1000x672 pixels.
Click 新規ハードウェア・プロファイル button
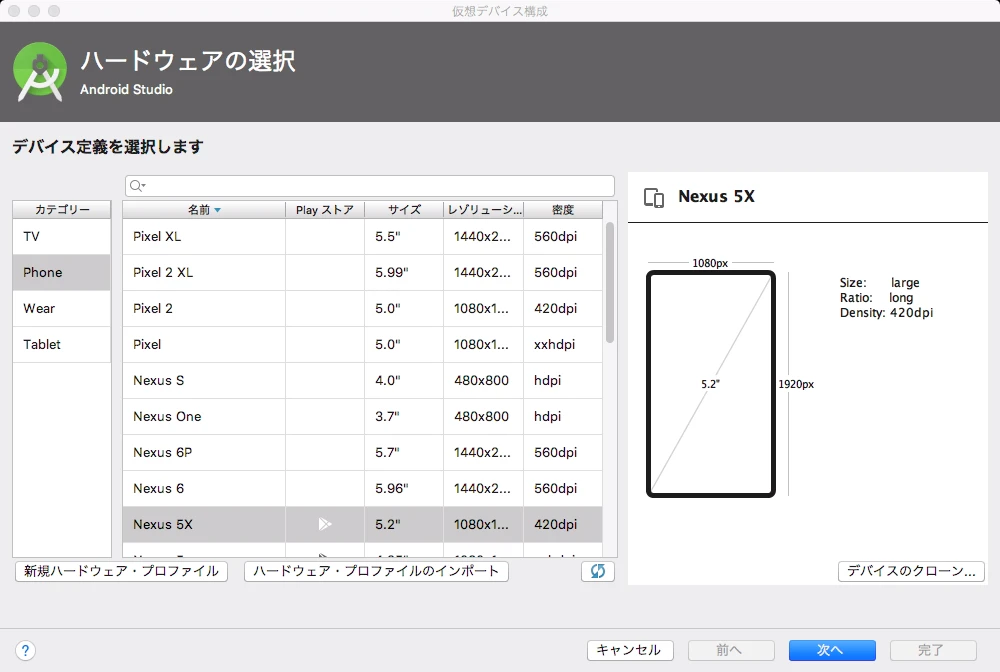(121, 571)
